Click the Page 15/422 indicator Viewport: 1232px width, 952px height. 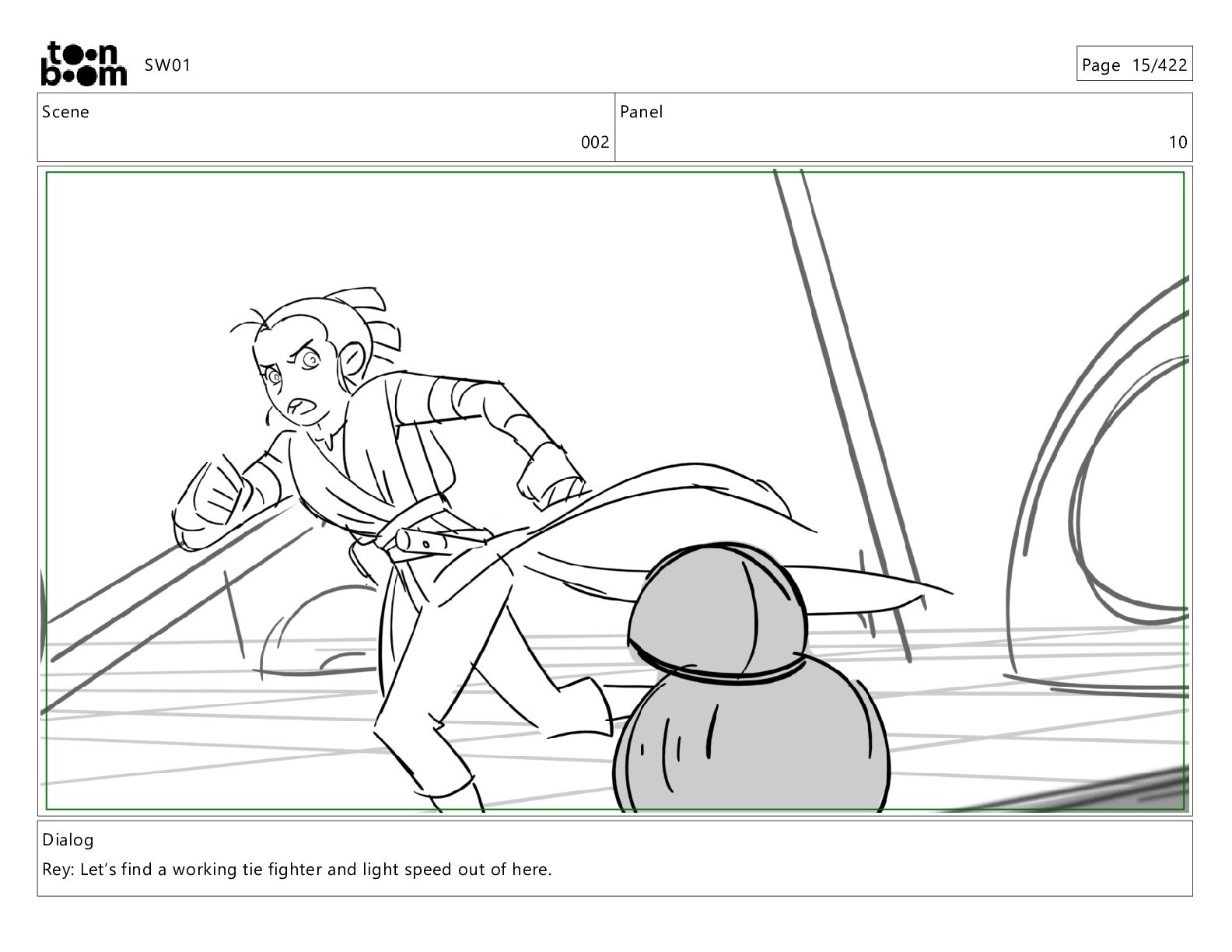pos(1134,65)
